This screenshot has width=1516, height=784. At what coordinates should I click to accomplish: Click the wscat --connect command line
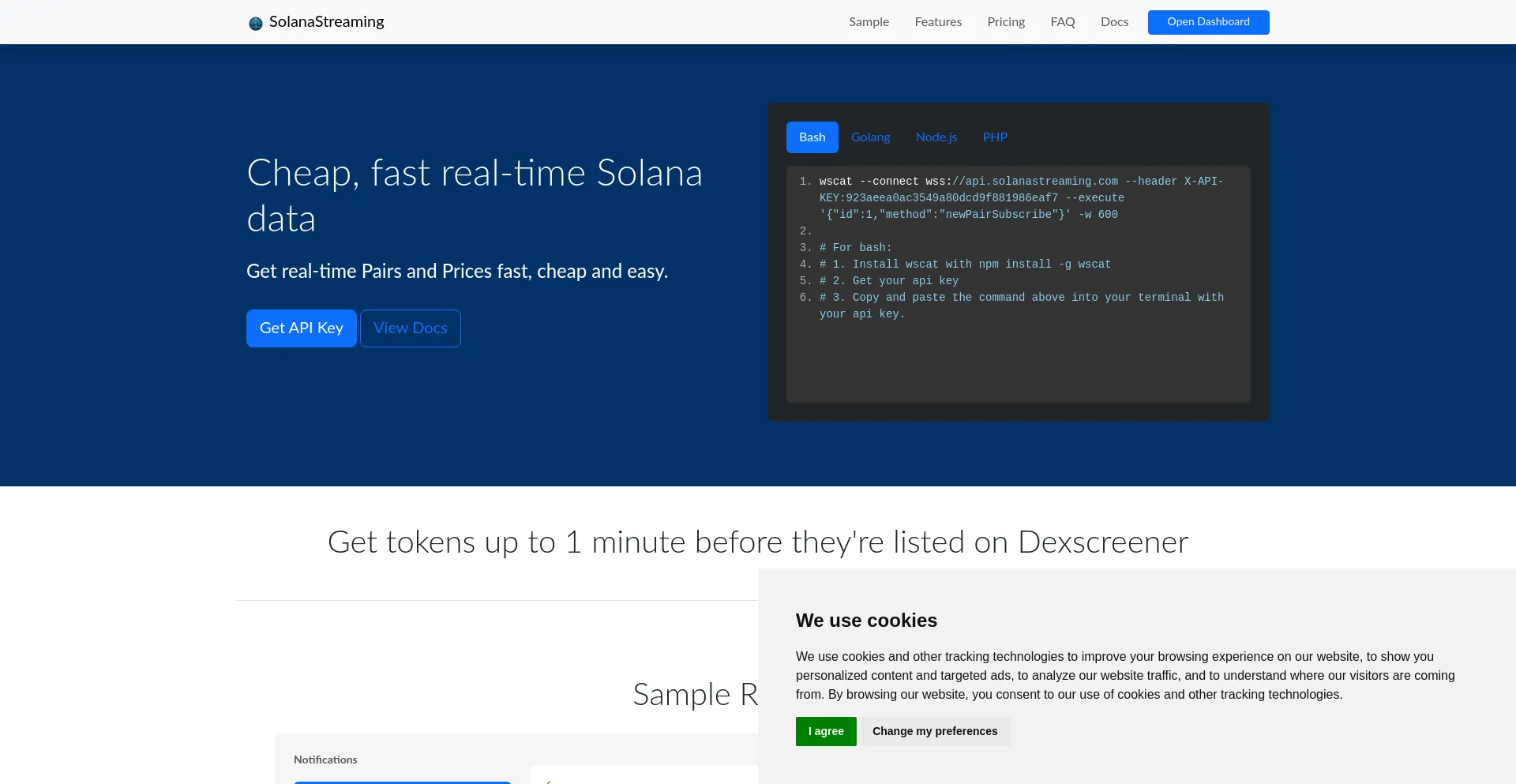click(x=1021, y=197)
